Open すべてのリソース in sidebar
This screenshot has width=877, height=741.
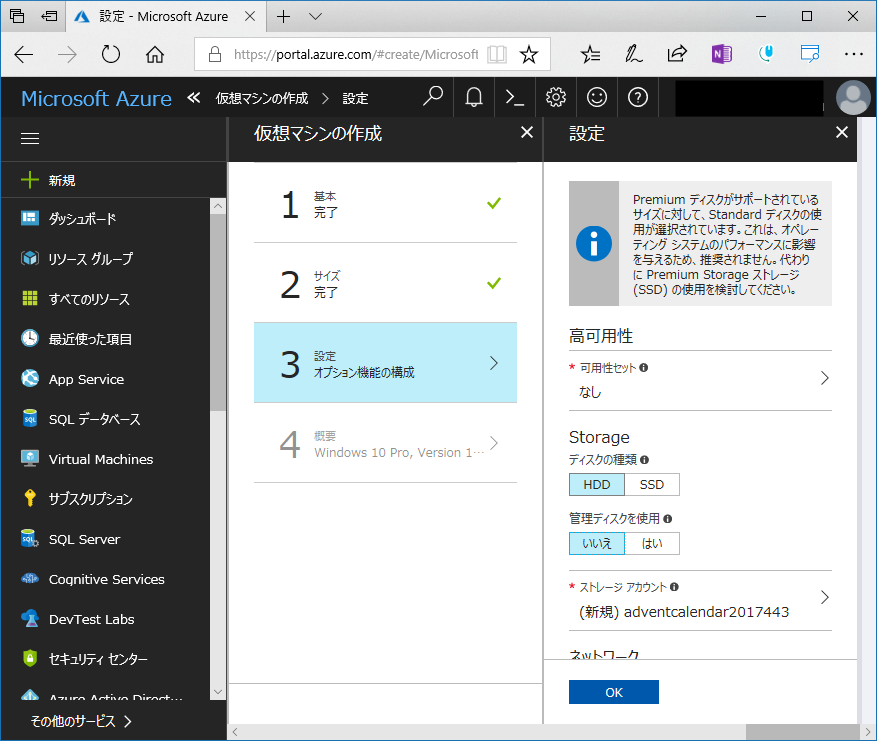(106, 299)
